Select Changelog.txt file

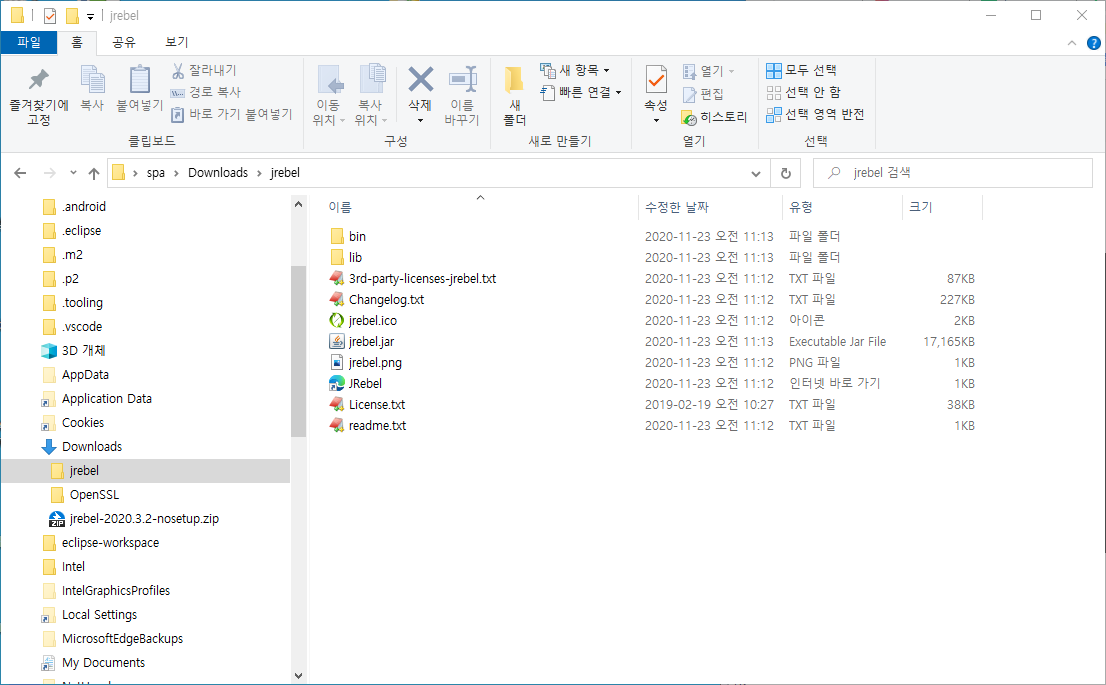386,300
